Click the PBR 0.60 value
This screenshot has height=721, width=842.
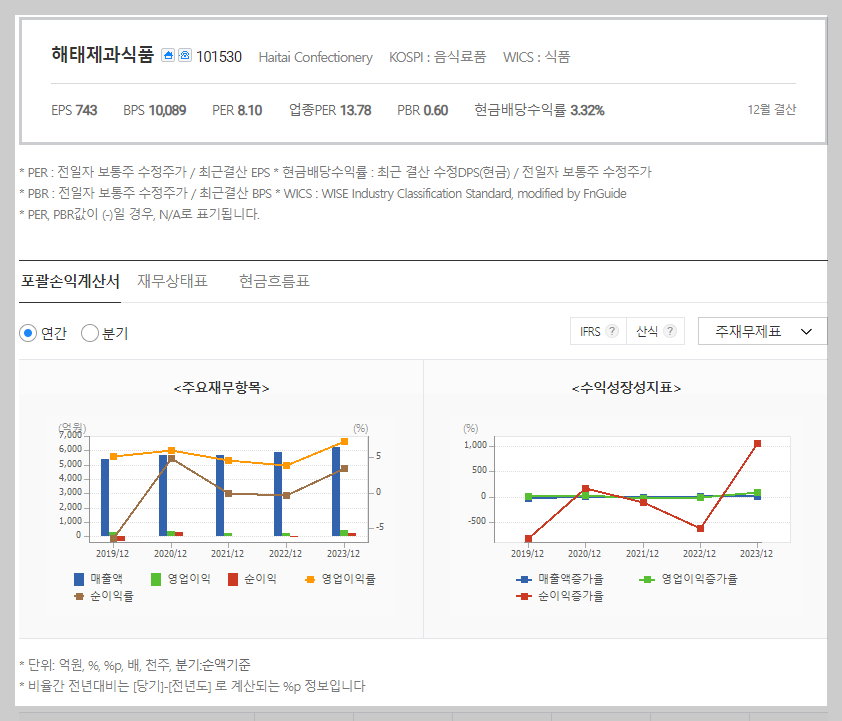pyautogui.click(x=423, y=110)
